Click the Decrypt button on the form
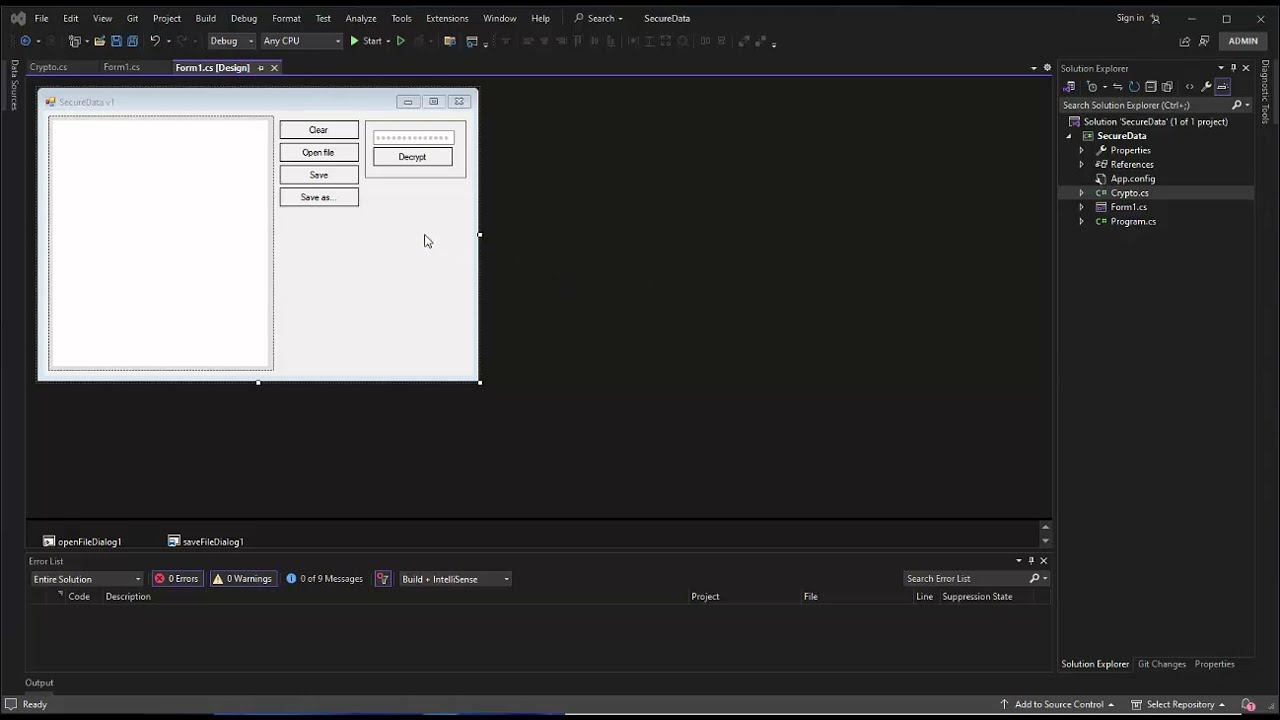Screen dimensions: 1280x720 (412, 157)
